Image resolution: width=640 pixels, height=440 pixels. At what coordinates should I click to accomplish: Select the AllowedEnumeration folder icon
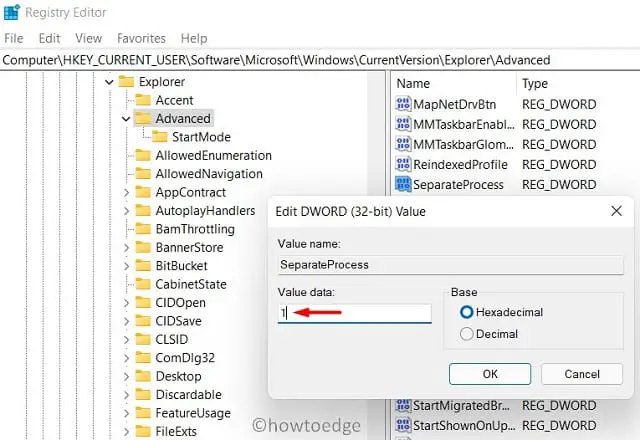[143, 155]
